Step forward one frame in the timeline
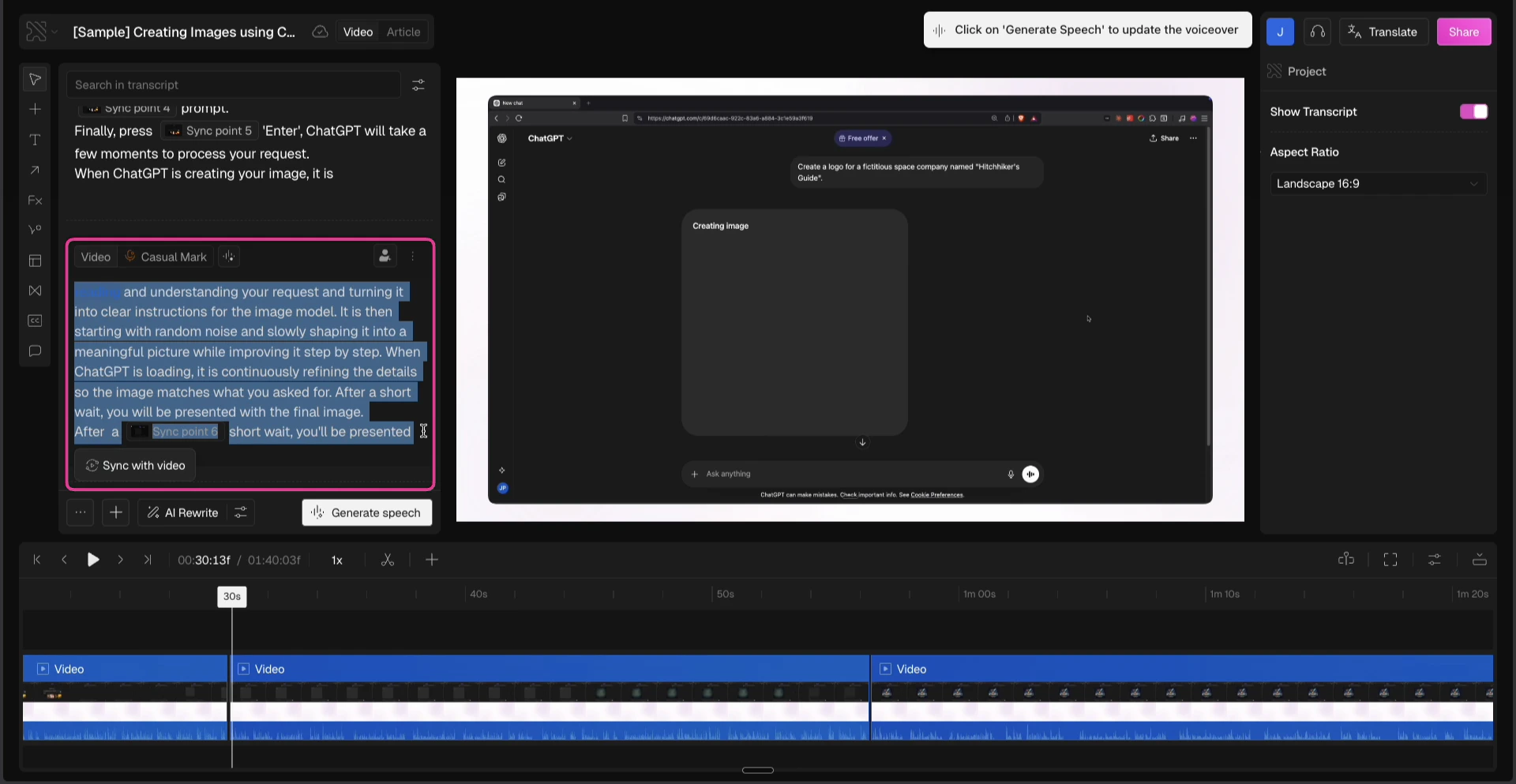The height and width of the screenshot is (784, 1516). click(120, 560)
